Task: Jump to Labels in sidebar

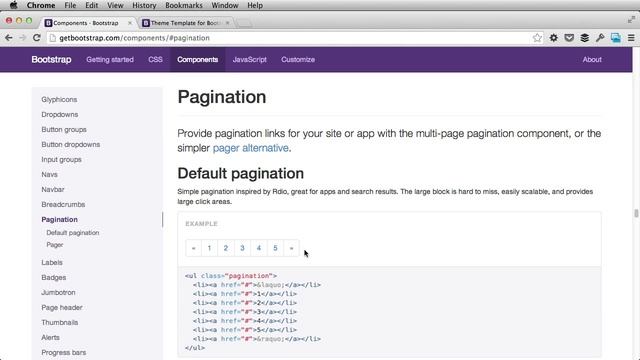Action: coord(52,262)
